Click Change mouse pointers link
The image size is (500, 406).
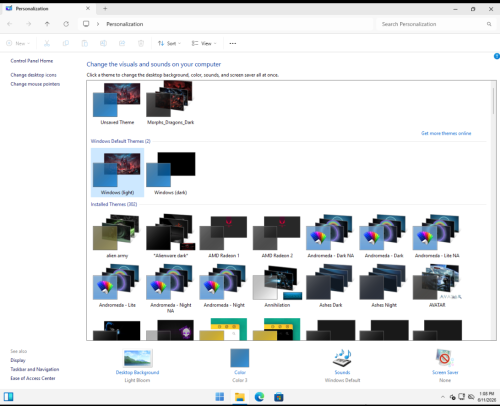pos(35,84)
